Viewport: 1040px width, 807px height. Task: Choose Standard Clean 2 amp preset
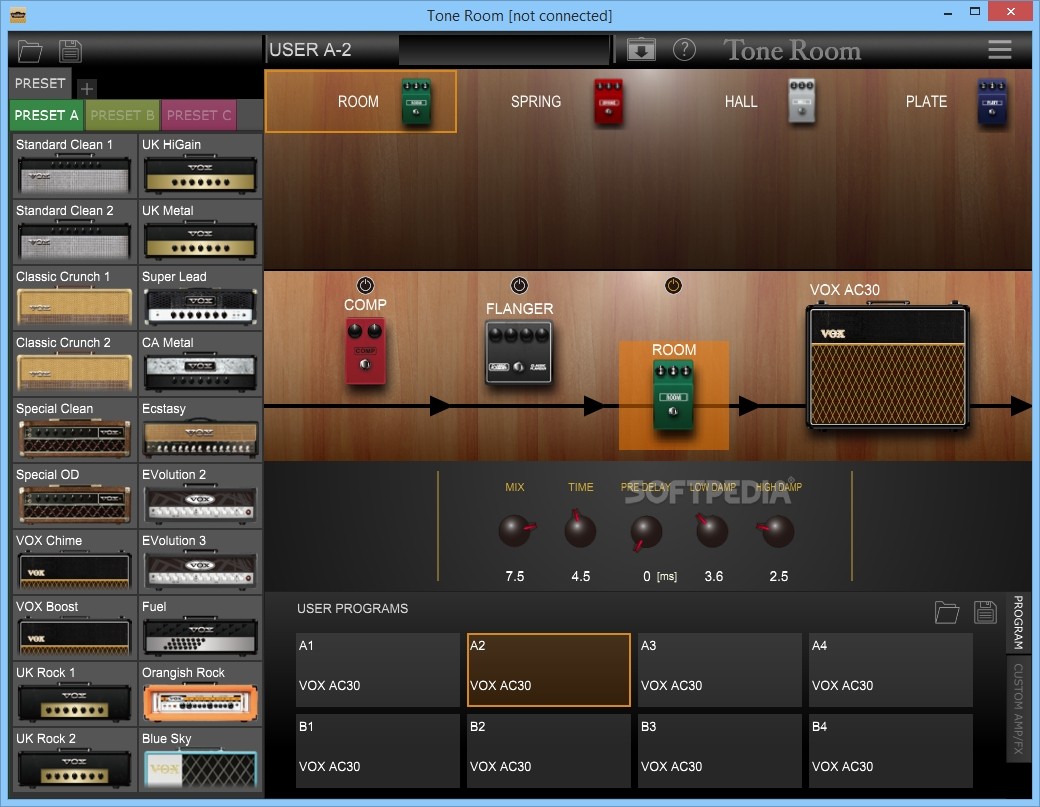click(74, 231)
